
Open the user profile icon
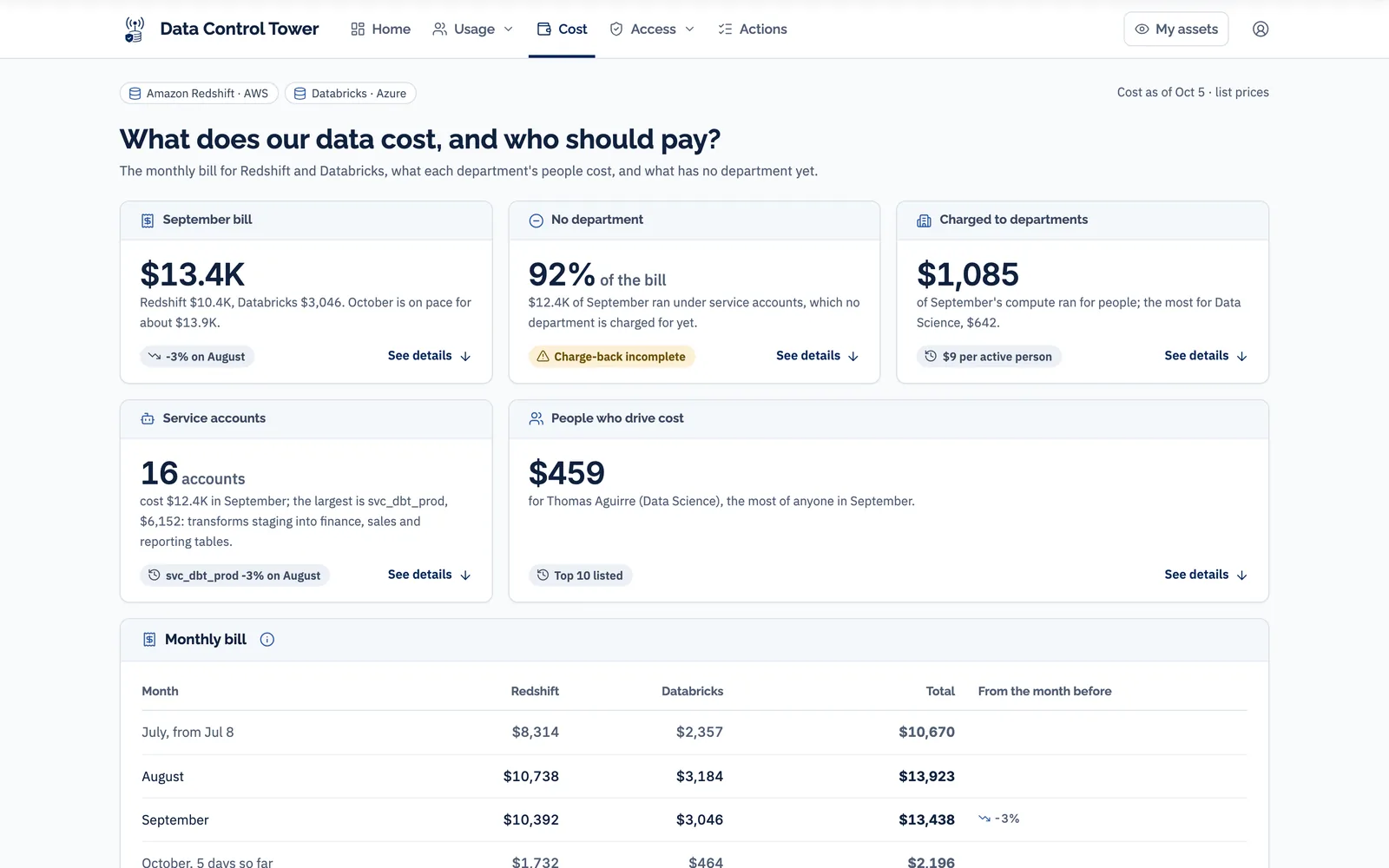tap(1261, 29)
